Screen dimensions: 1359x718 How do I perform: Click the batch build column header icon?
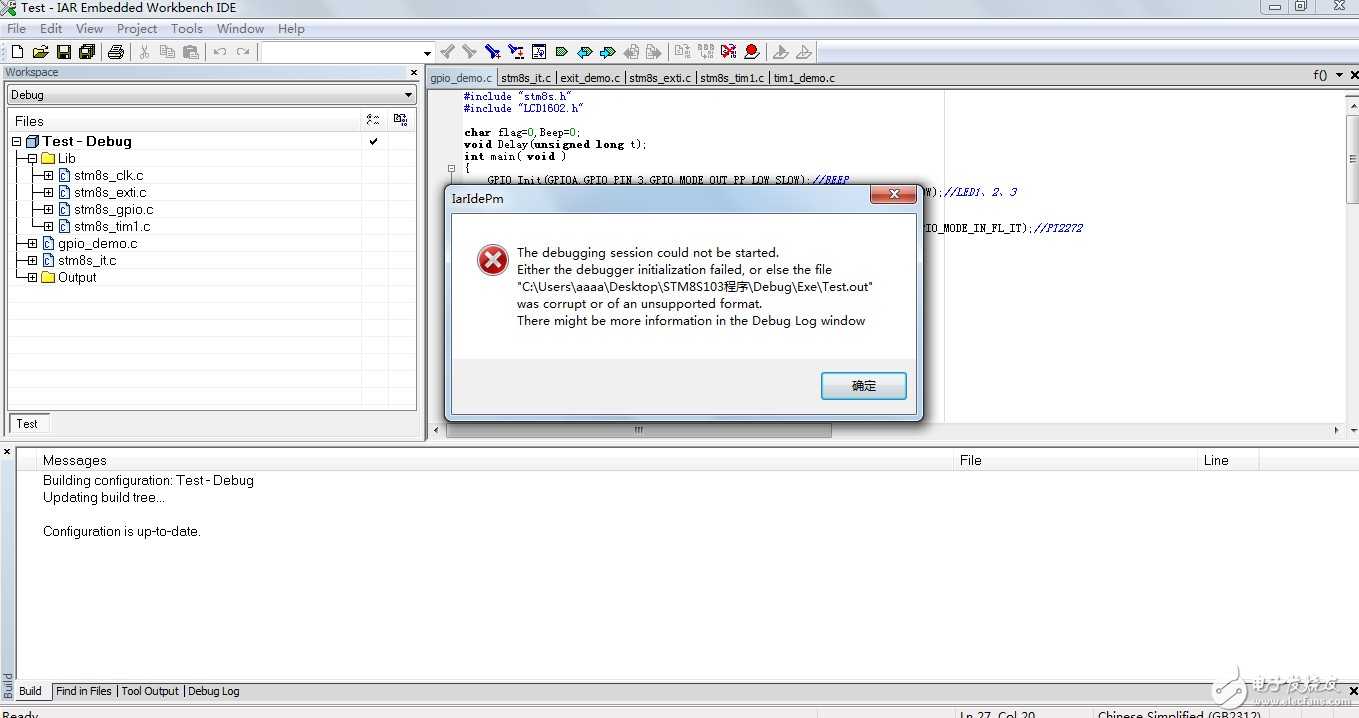point(400,120)
